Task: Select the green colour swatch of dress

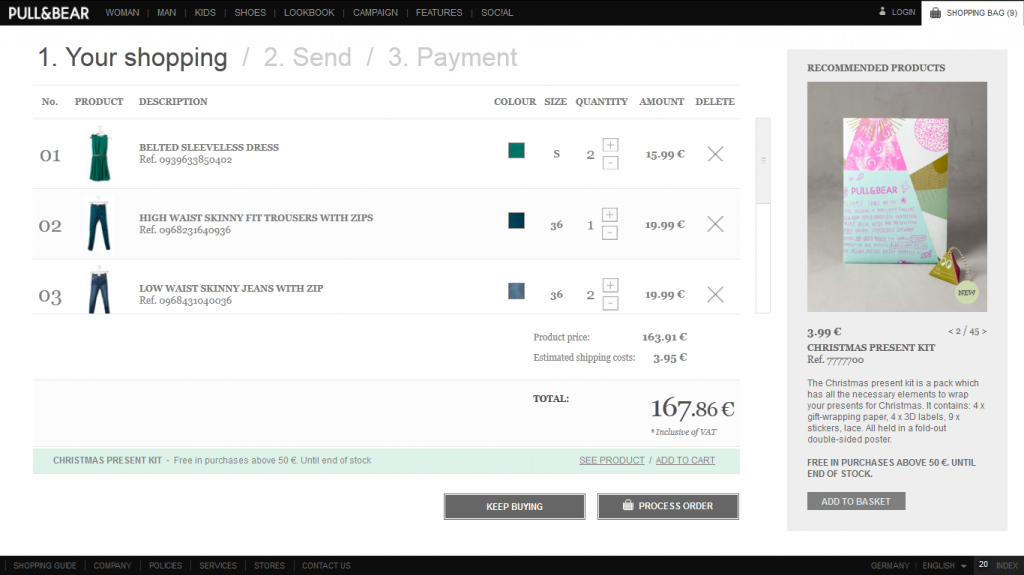Action: 516,151
